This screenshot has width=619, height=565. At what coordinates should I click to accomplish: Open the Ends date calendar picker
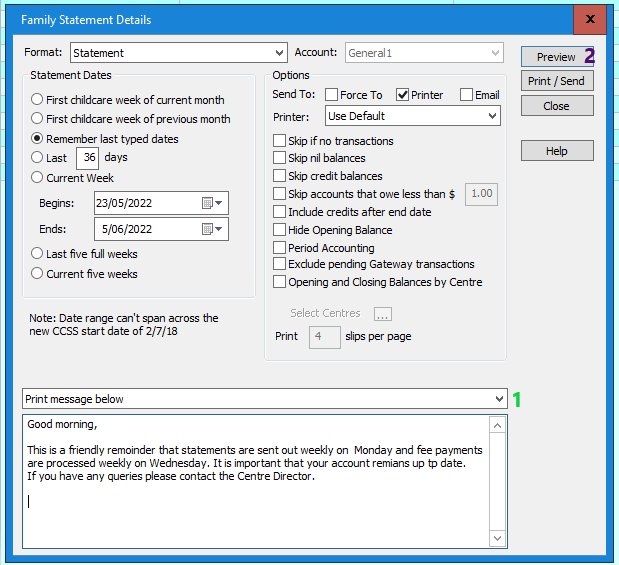click(x=212, y=229)
